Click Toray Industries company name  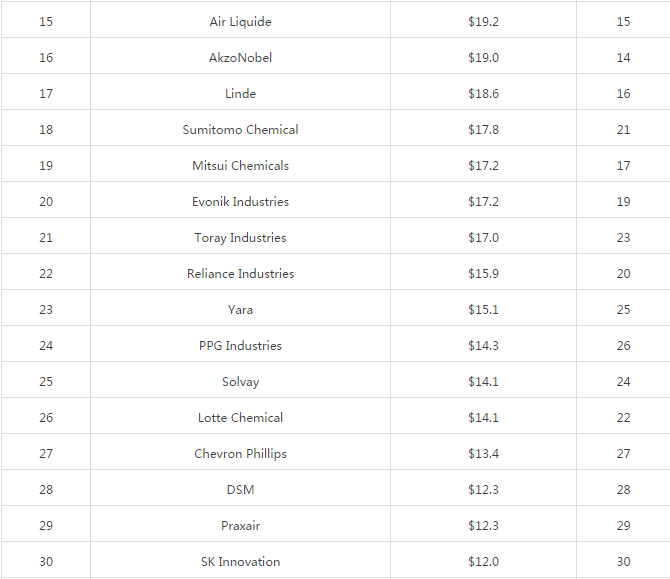240,238
